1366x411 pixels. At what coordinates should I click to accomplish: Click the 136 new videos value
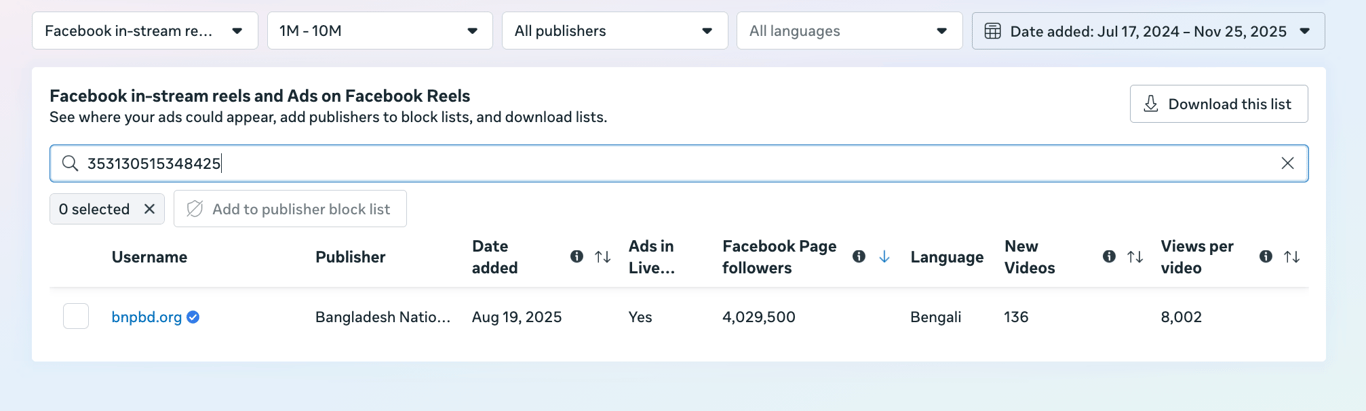tap(1016, 317)
